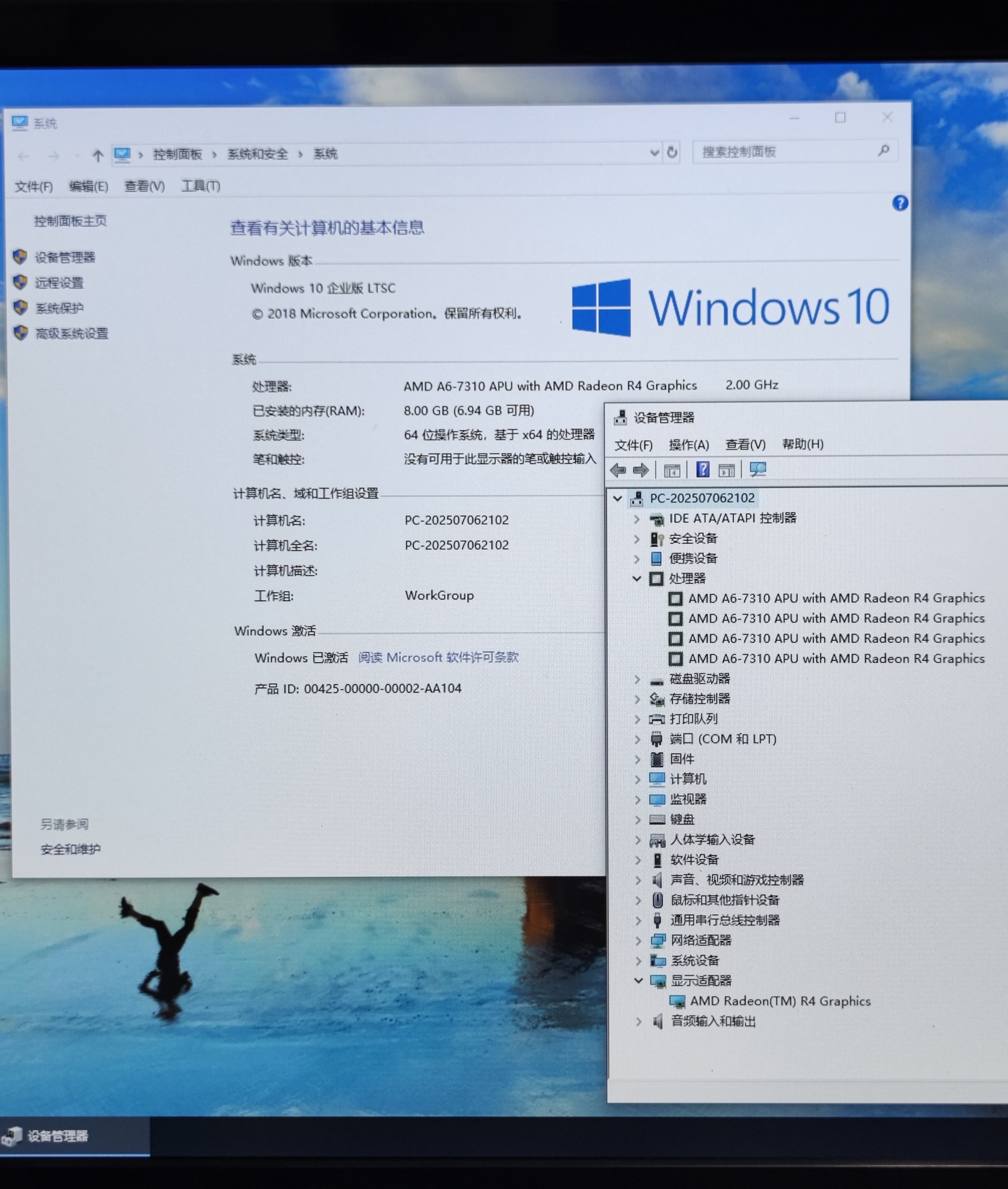
Task: Collapse the PC-202507062102 root node
Action: 617,498
